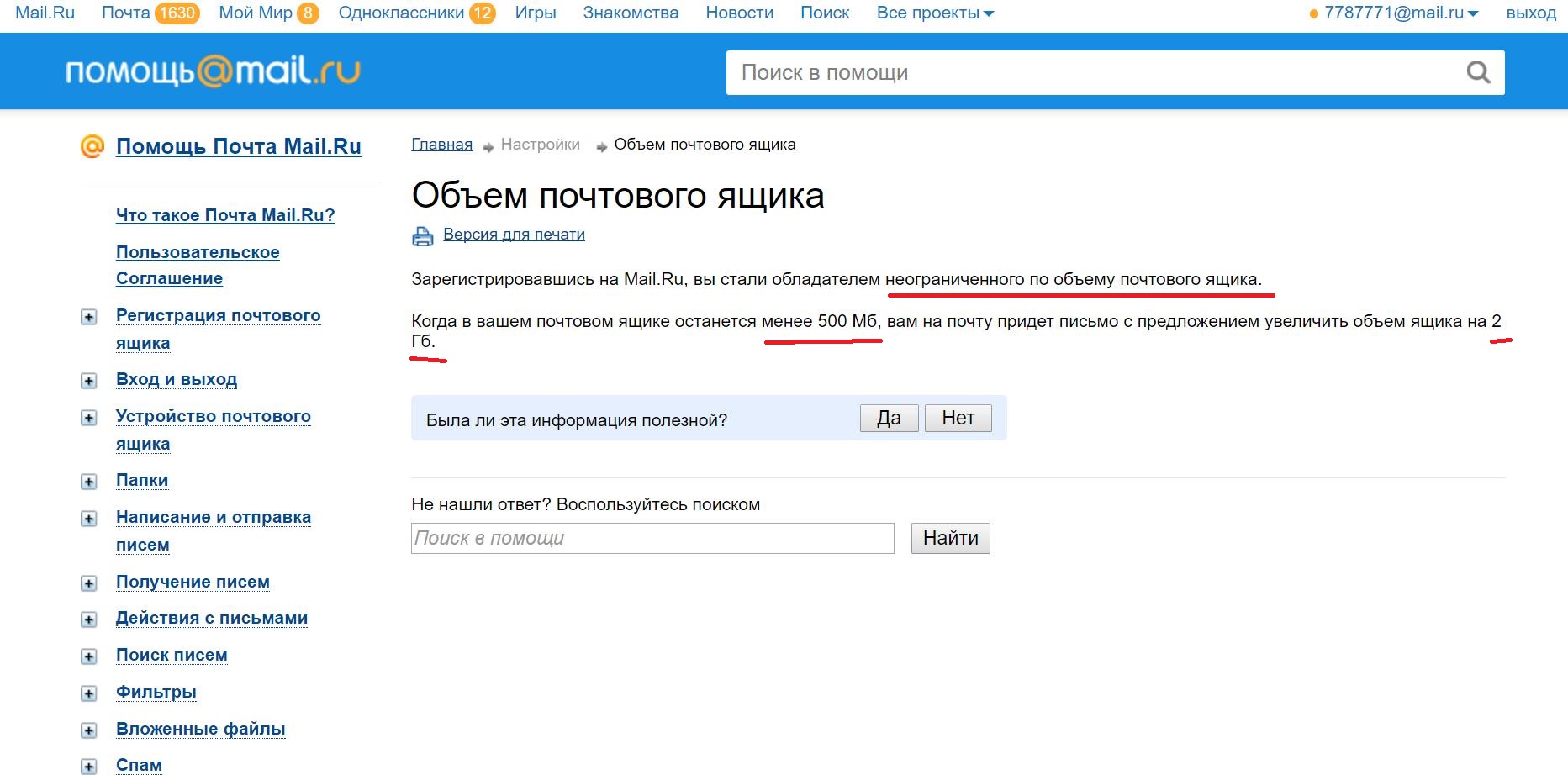Open the Пользовательское Соглашение link
The image size is (1568, 775).
pos(198,265)
